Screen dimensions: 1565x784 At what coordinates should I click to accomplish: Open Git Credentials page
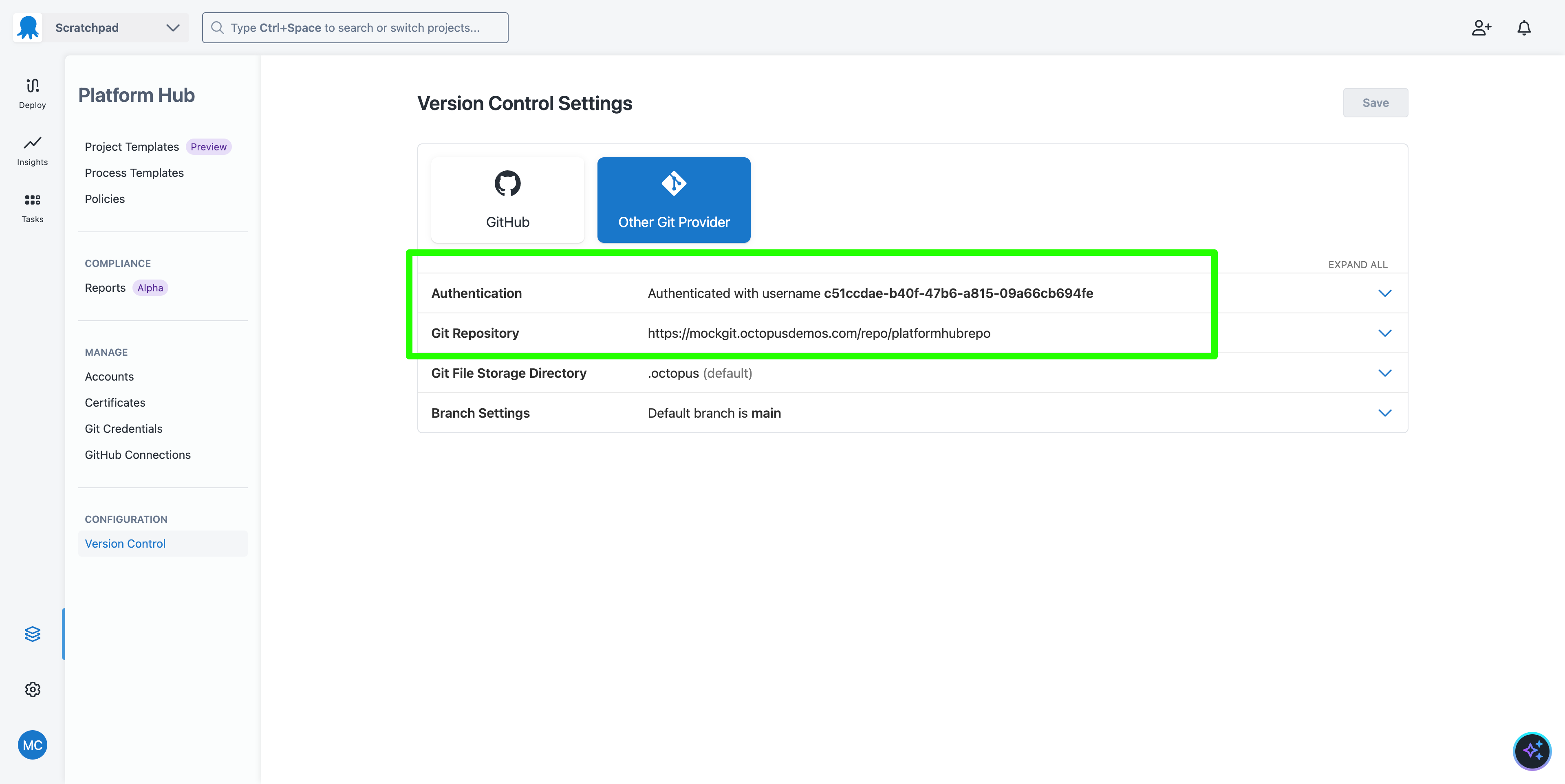tap(123, 429)
